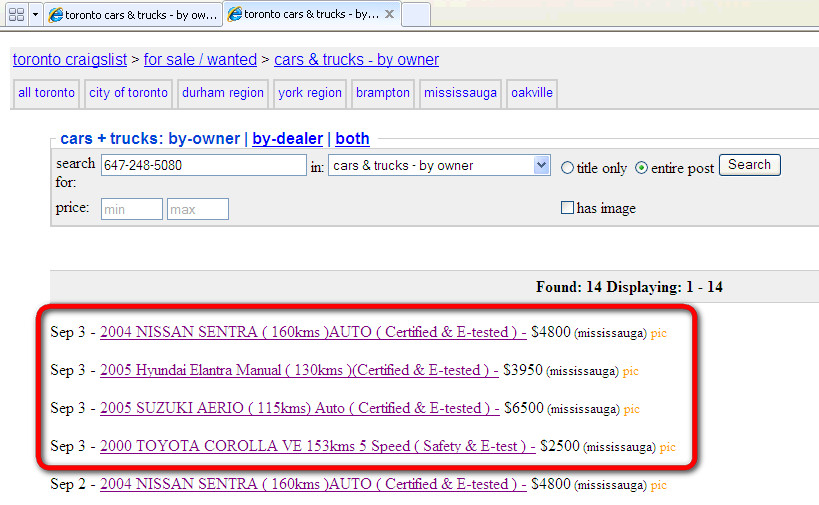Screen dimensions: 819x505
Task: Click pic tag on $6500 Aerio row
Action: pyautogui.click(x=631, y=409)
